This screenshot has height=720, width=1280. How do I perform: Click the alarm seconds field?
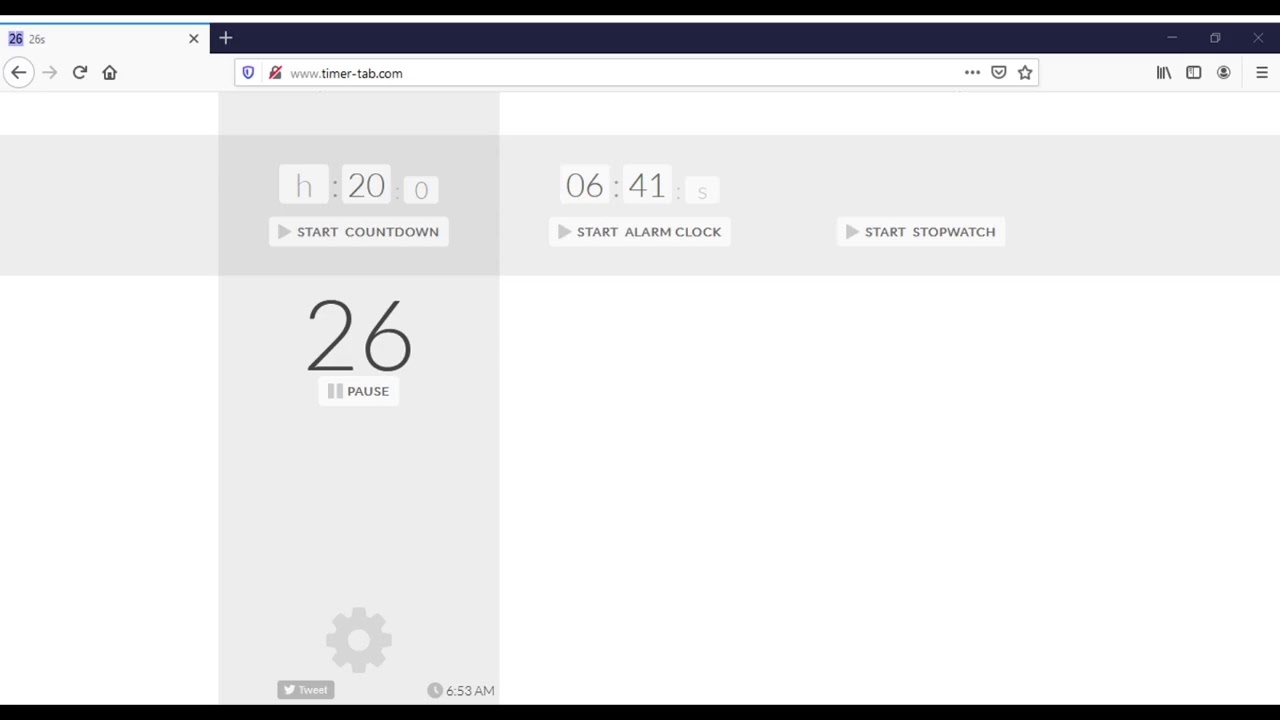(702, 190)
